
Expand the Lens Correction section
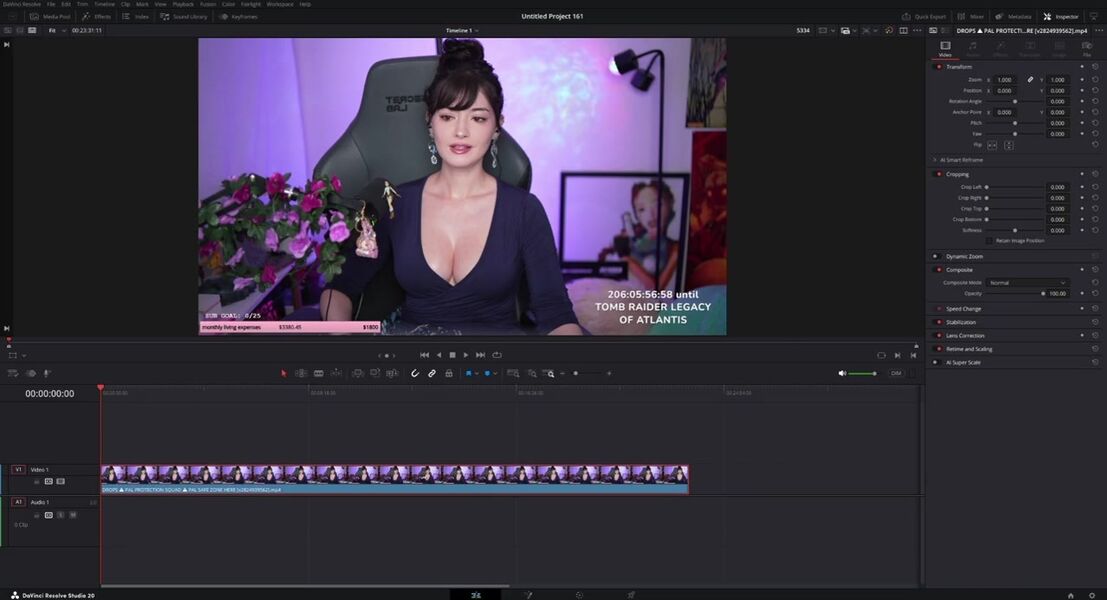point(965,336)
